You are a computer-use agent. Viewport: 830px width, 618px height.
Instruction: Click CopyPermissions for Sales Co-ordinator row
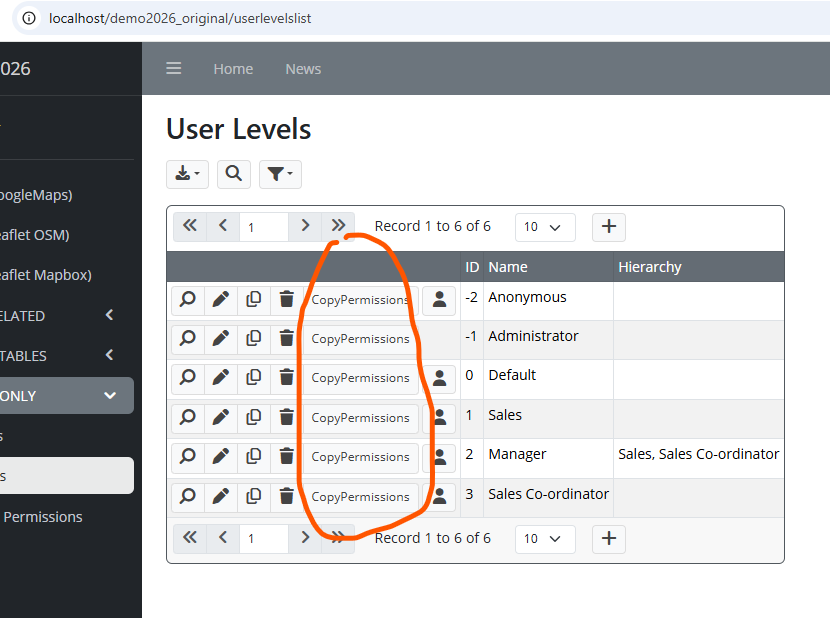(x=360, y=496)
